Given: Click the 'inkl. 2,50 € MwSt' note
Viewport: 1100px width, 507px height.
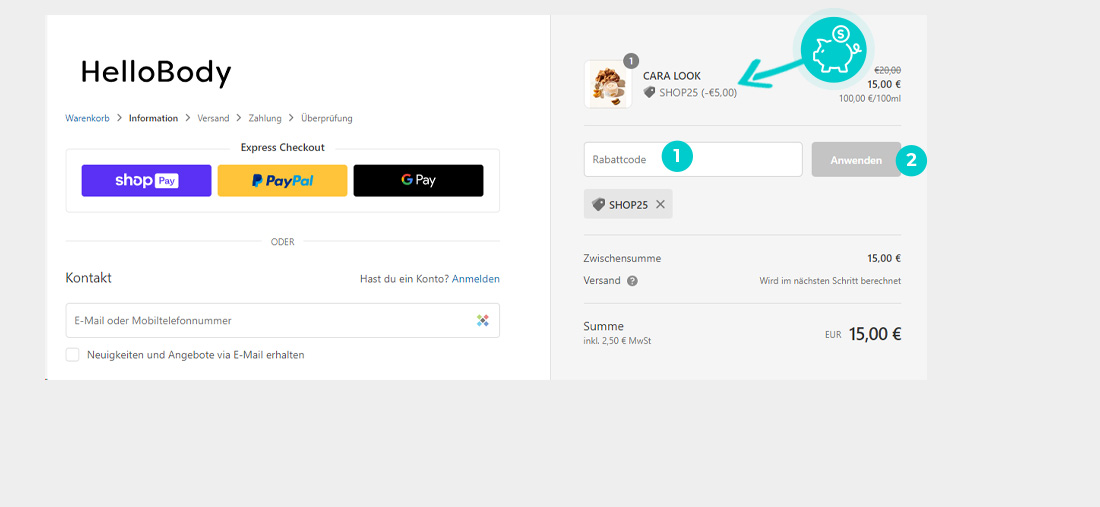Looking at the screenshot, I should point(617,342).
